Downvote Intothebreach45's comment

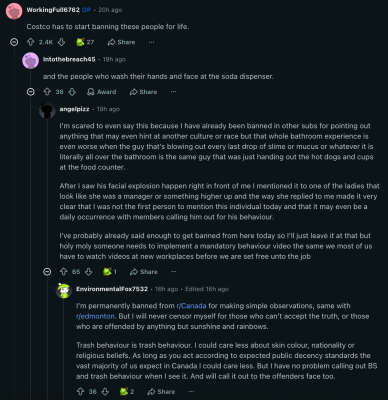pyautogui.click(x=72, y=92)
